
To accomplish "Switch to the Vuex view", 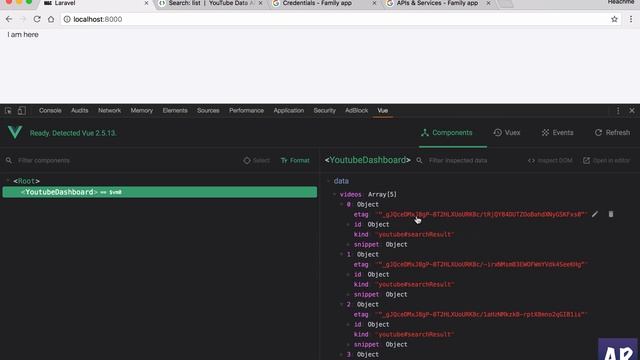I will pyautogui.click(x=507, y=133).
